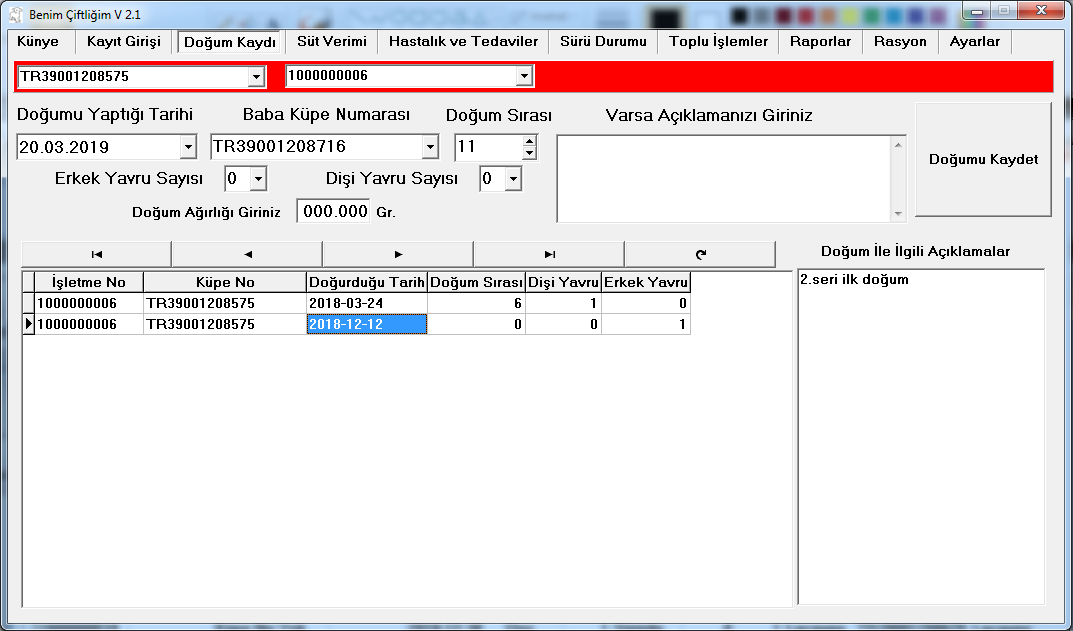Open the Hastalık ve Tedaviler tab

463,42
